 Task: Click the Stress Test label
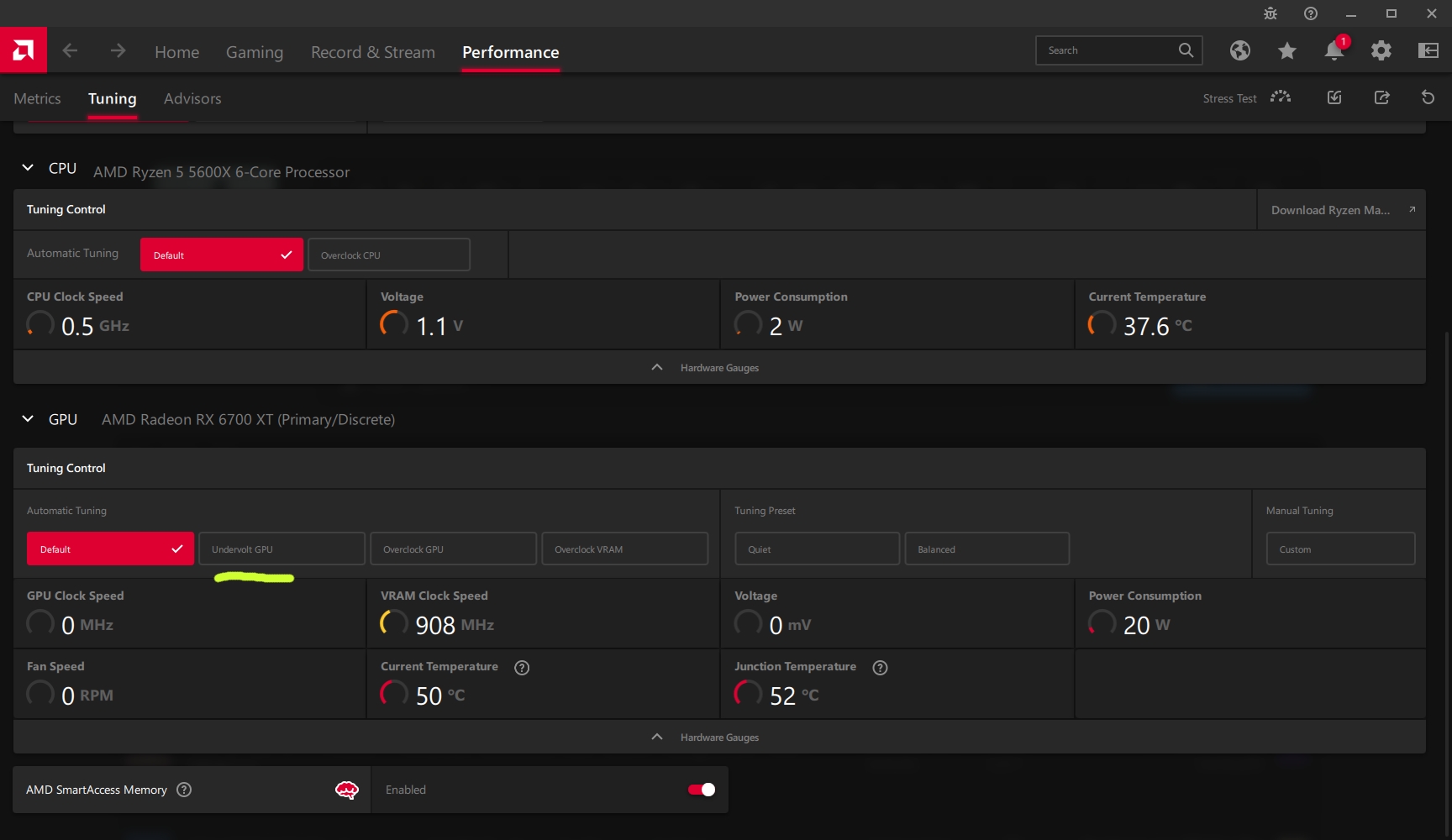pyautogui.click(x=1229, y=98)
